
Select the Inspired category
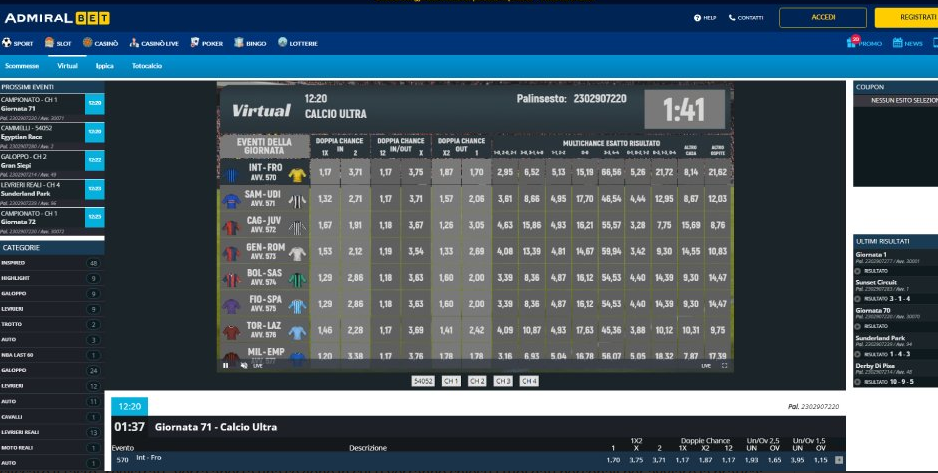(x=52, y=263)
